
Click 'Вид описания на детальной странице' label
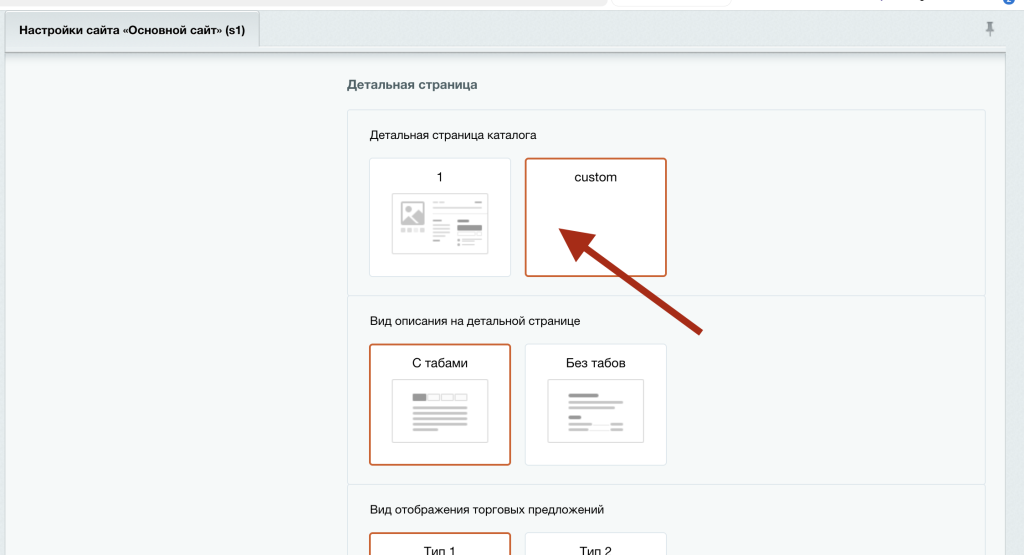[x=475, y=321]
